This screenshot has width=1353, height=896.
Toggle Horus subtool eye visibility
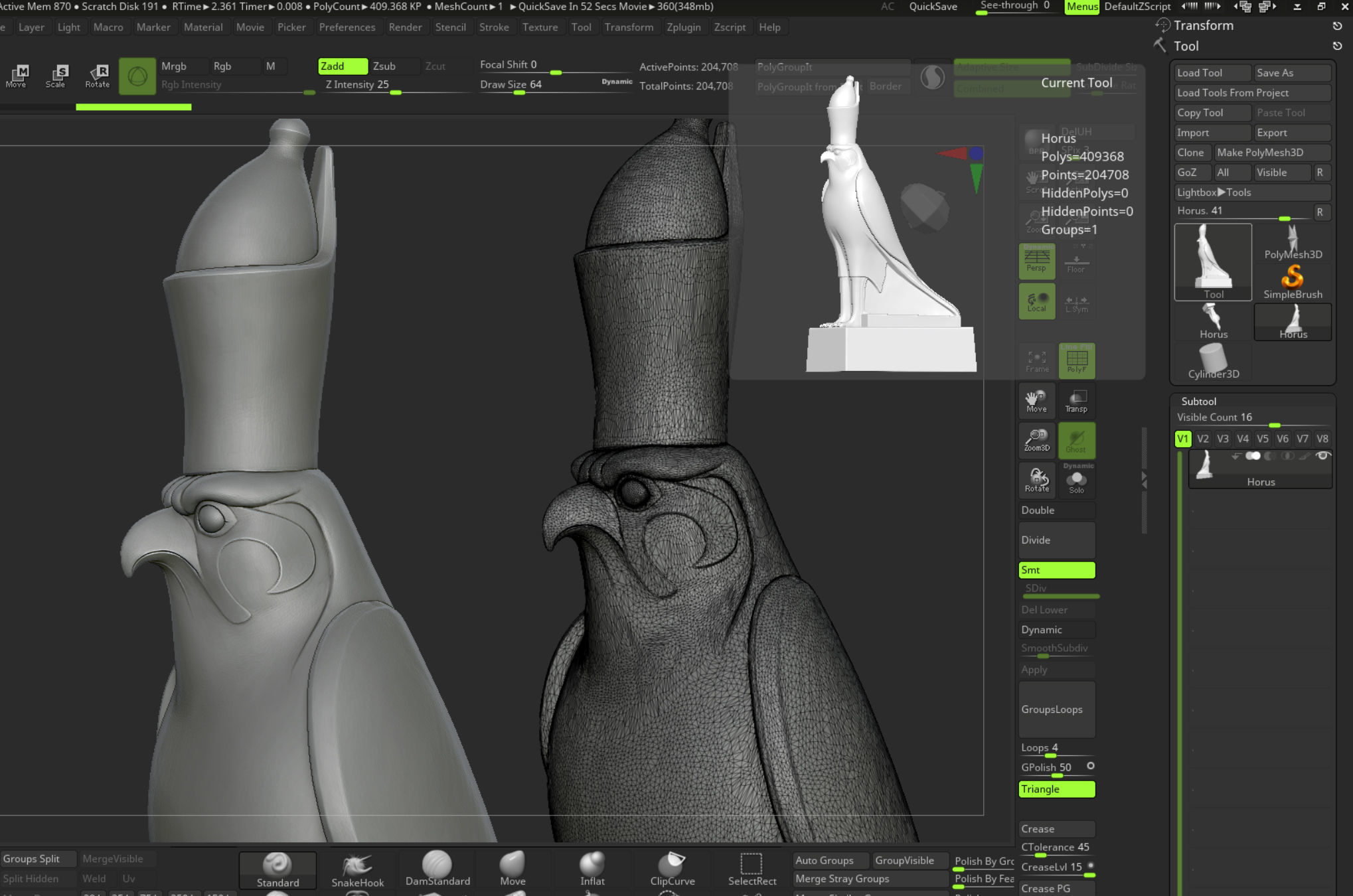coord(1322,456)
